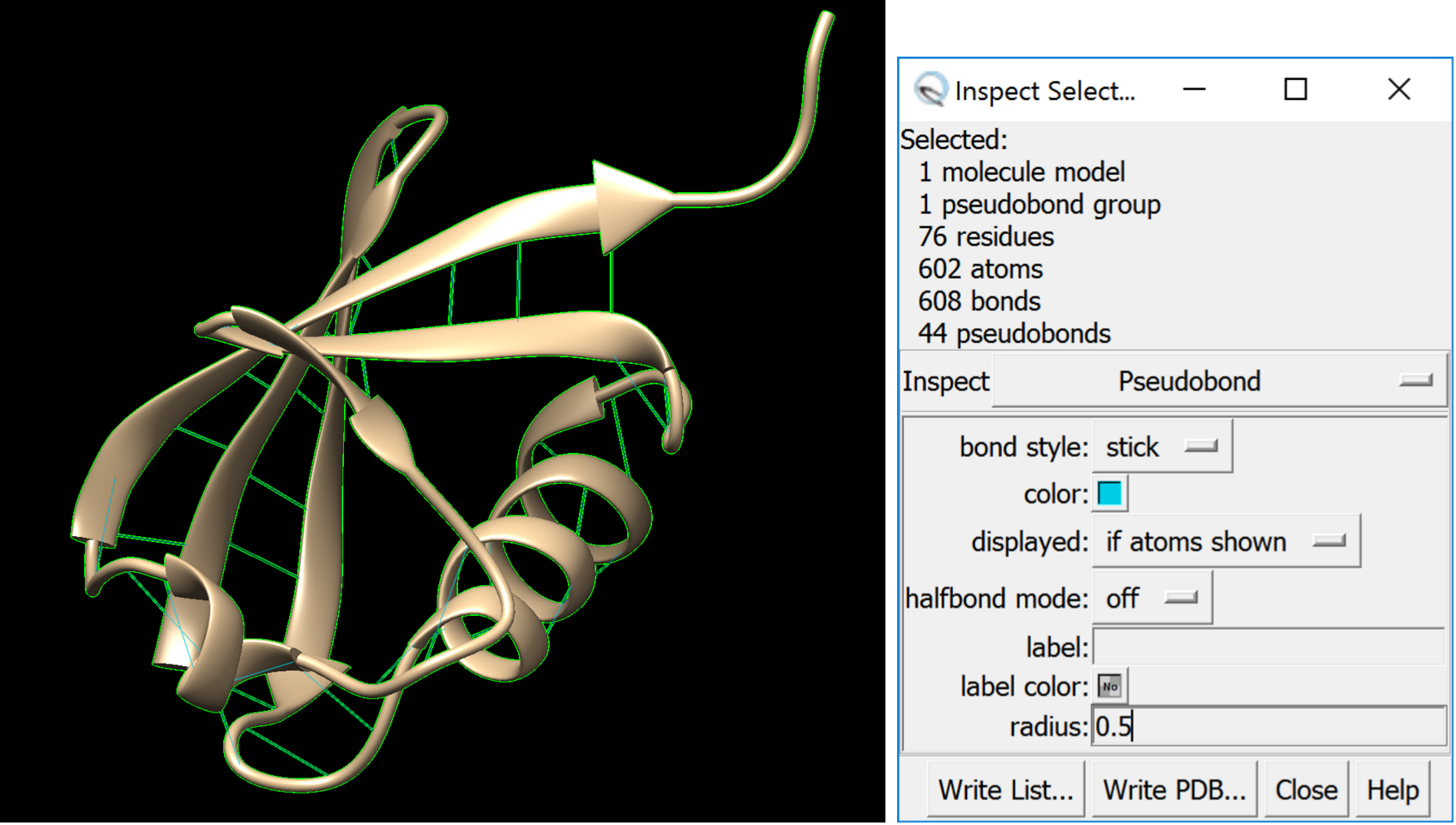Expand the bond style stick dropdown

point(1161,447)
